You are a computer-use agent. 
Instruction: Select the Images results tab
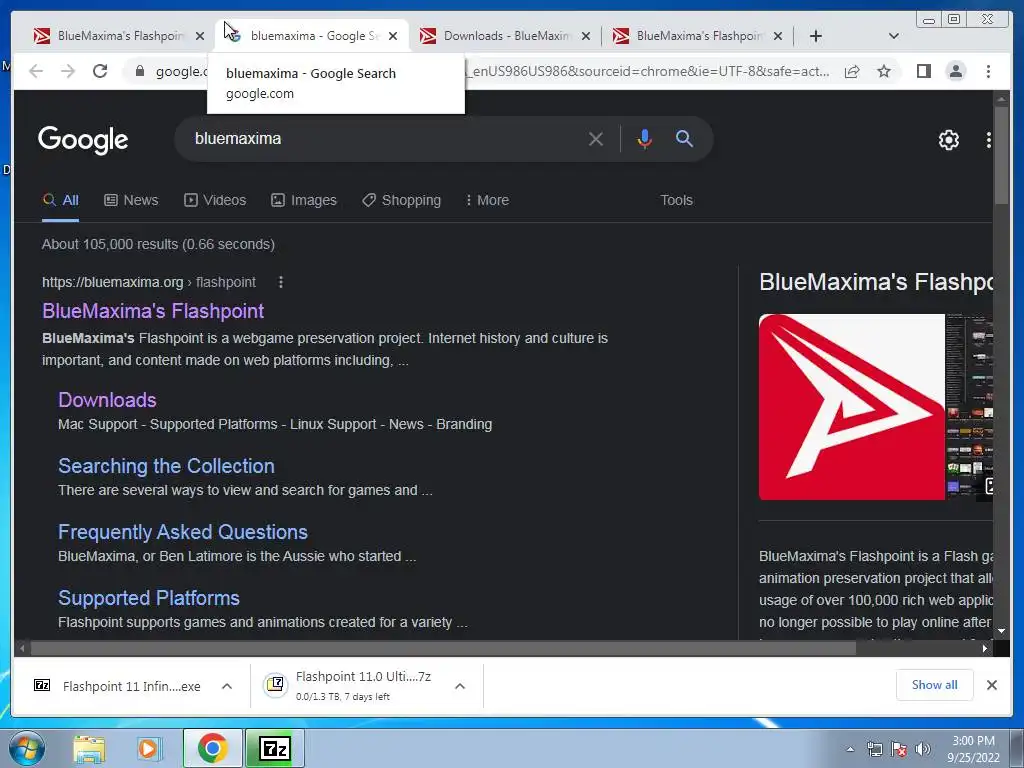pyautogui.click(x=304, y=200)
